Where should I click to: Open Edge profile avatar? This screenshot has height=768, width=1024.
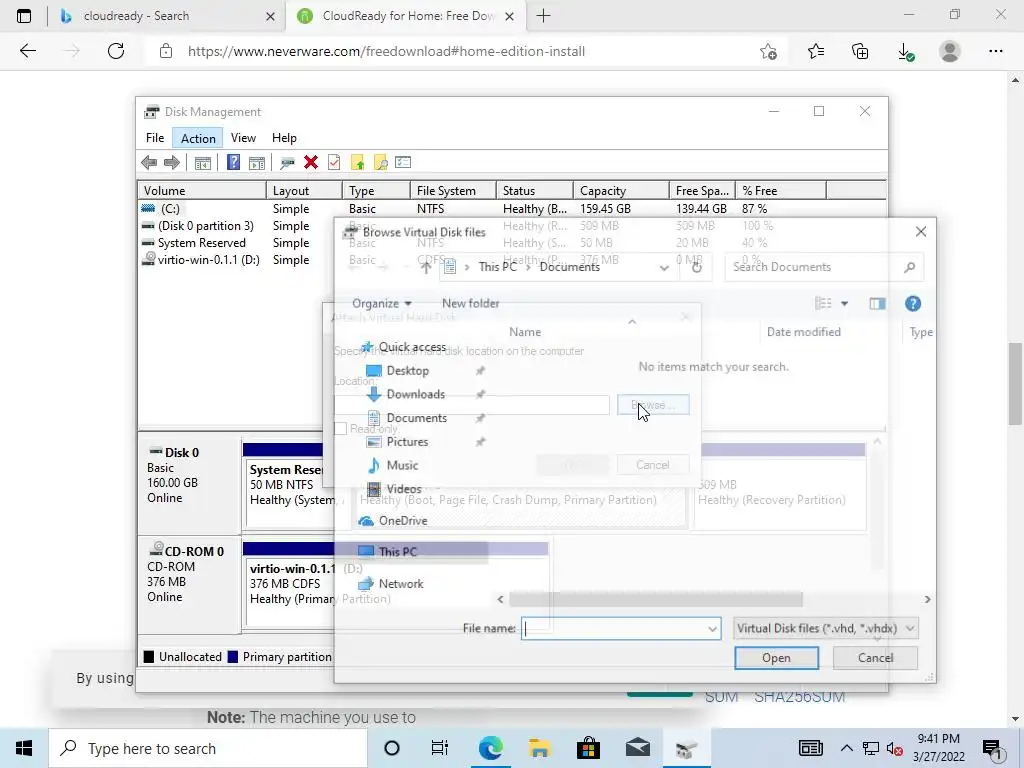(950, 51)
